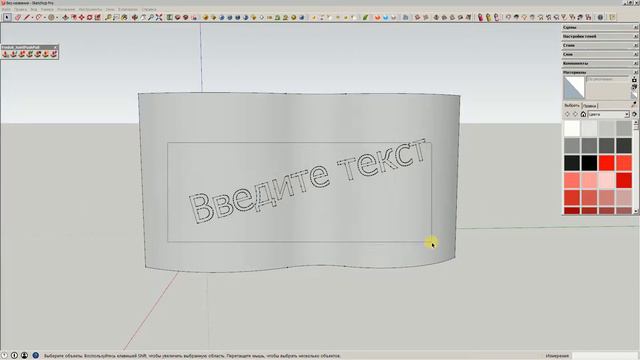640x360 pixels.
Task: Choose the Scale tool
Action: pos(98,17)
